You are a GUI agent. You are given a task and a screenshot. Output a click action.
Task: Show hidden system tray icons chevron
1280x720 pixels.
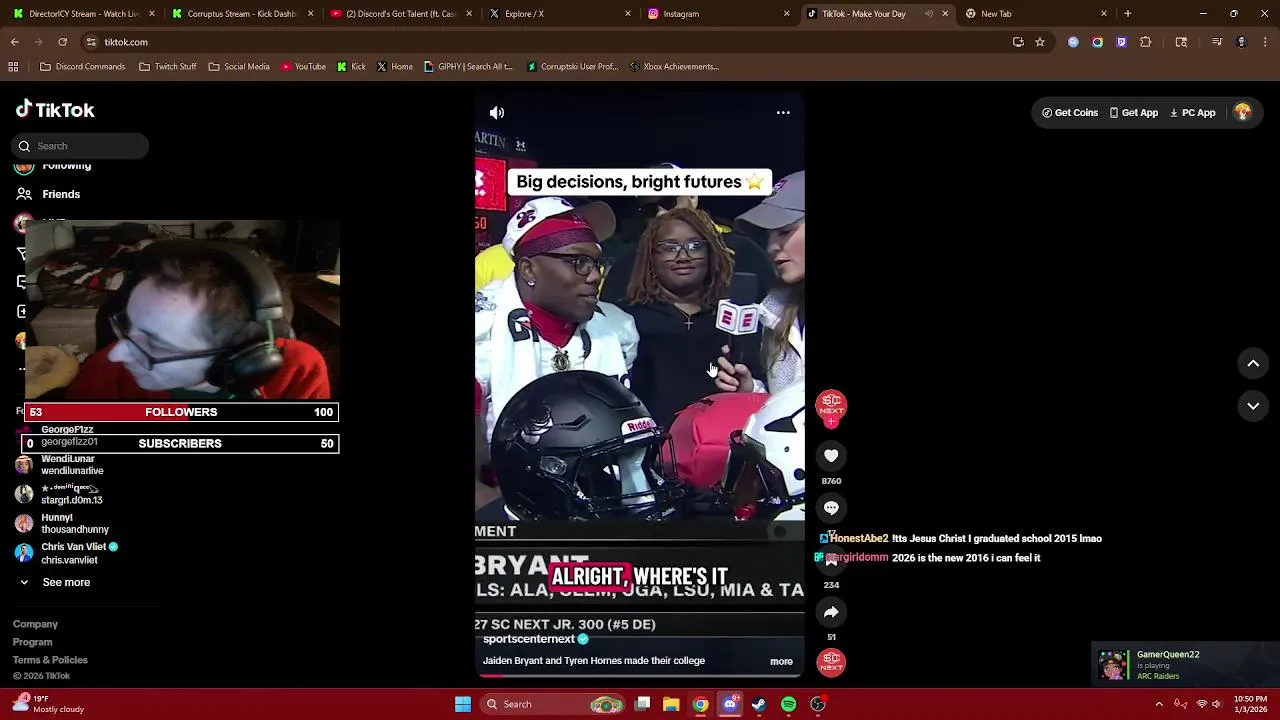pyautogui.click(x=1159, y=704)
